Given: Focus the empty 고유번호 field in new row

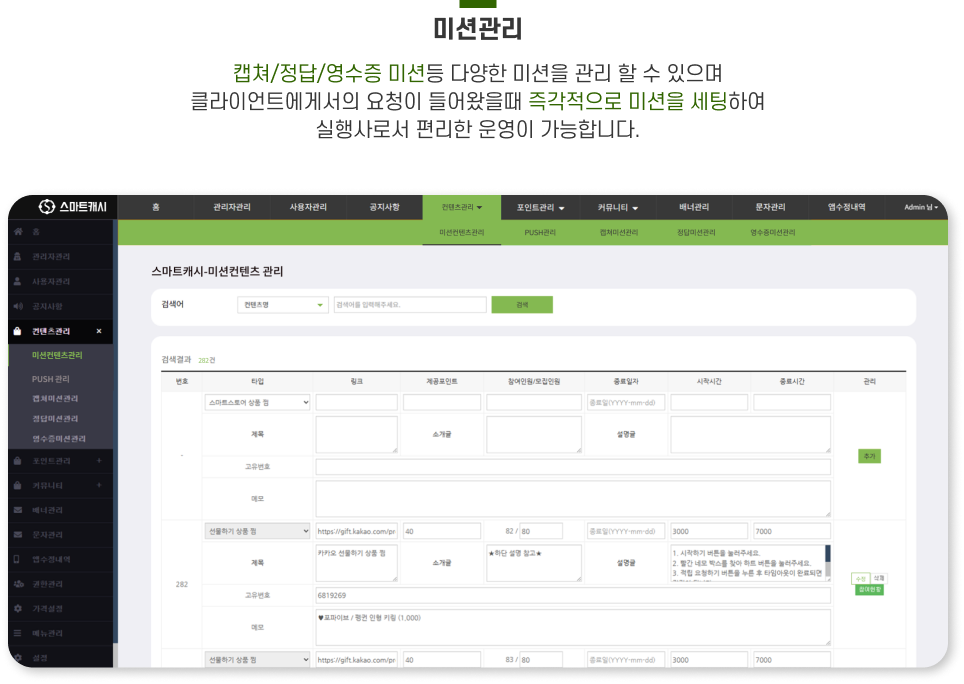Looking at the screenshot, I should coord(573,466).
